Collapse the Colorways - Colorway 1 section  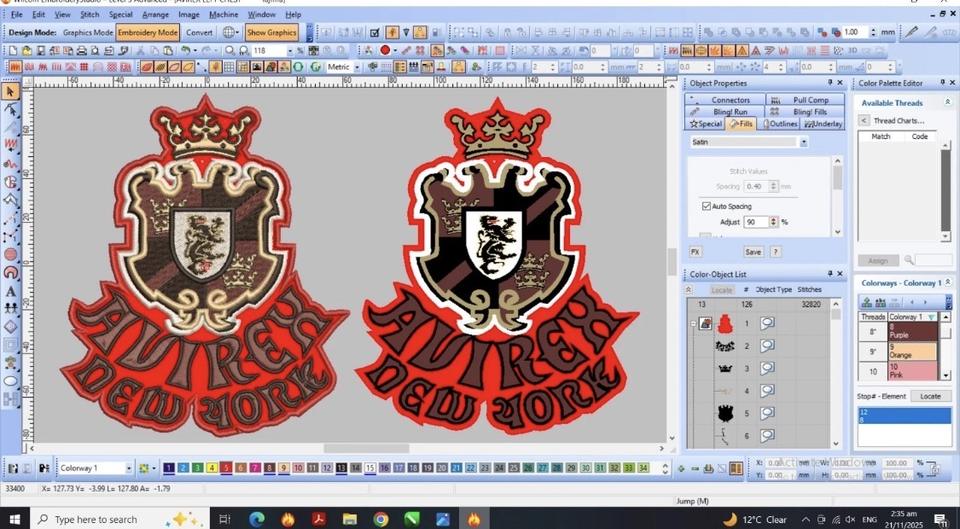[948, 283]
